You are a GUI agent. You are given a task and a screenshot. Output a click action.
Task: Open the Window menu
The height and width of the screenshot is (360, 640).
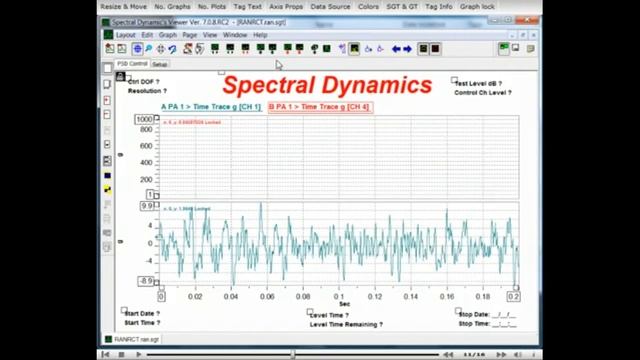pos(235,35)
